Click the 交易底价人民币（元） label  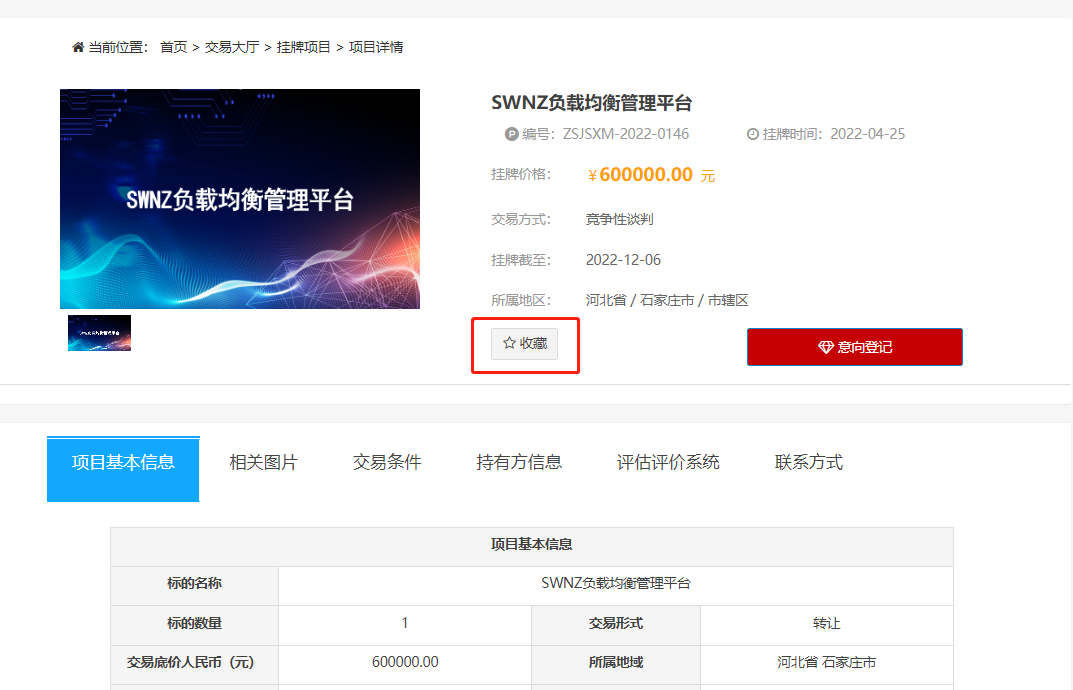click(x=190, y=662)
